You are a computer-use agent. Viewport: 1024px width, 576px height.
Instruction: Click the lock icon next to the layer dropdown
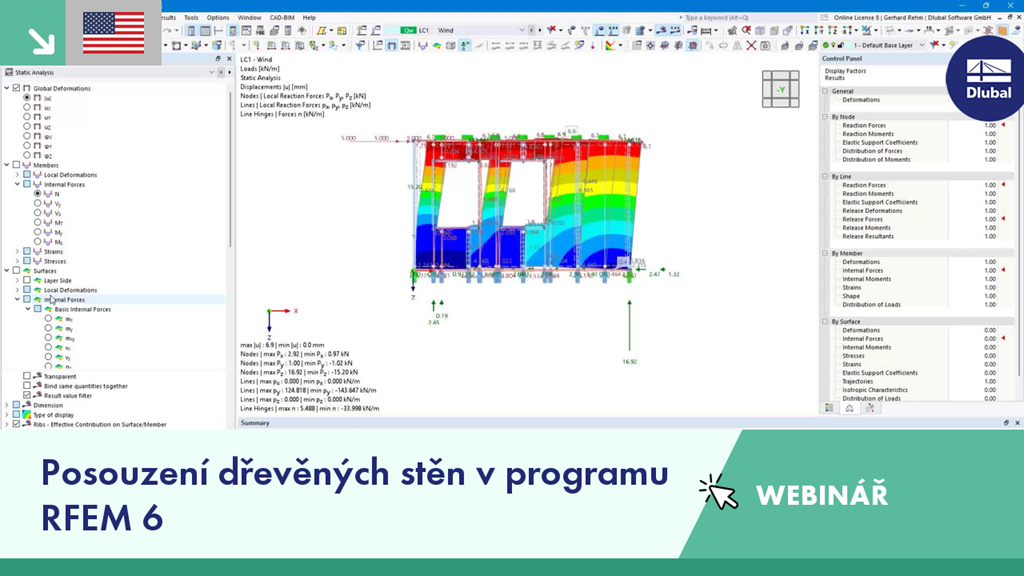click(x=841, y=45)
